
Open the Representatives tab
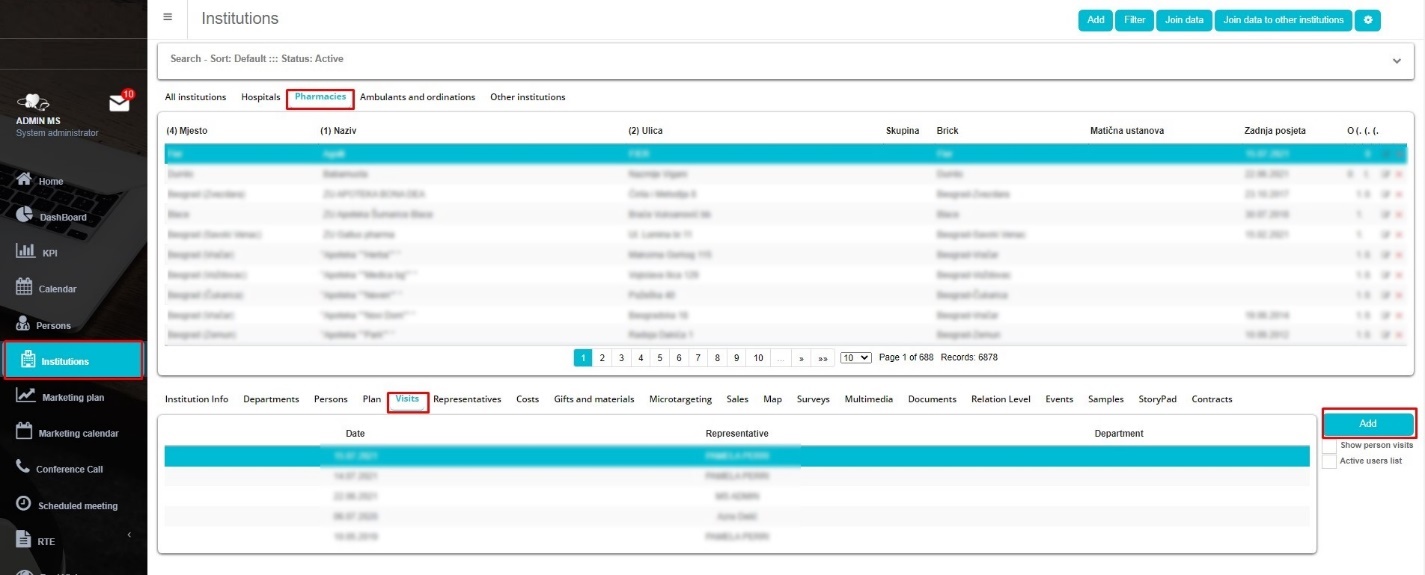coord(467,399)
